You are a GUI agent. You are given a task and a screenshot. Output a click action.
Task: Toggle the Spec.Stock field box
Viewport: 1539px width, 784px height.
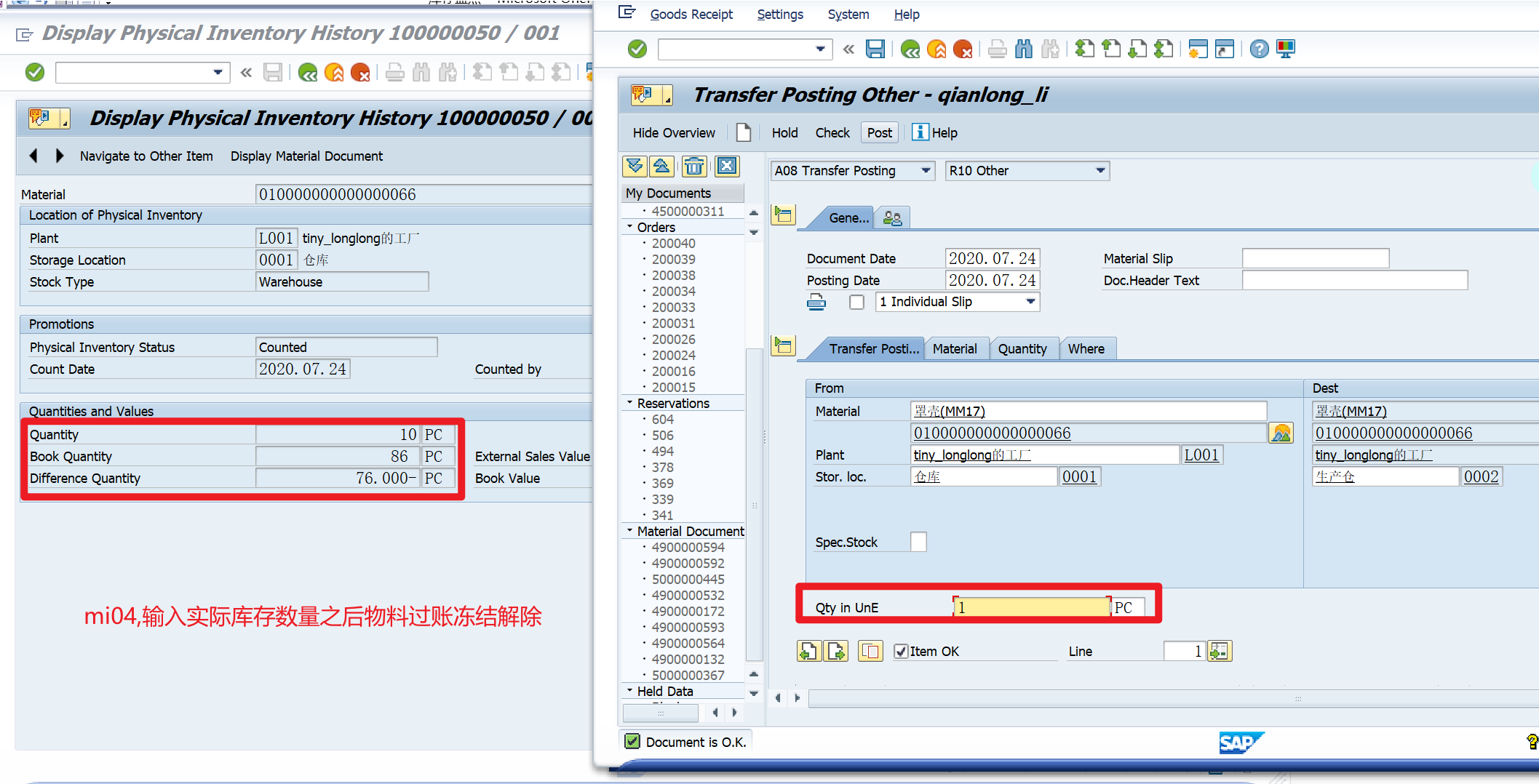tap(918, 542)
